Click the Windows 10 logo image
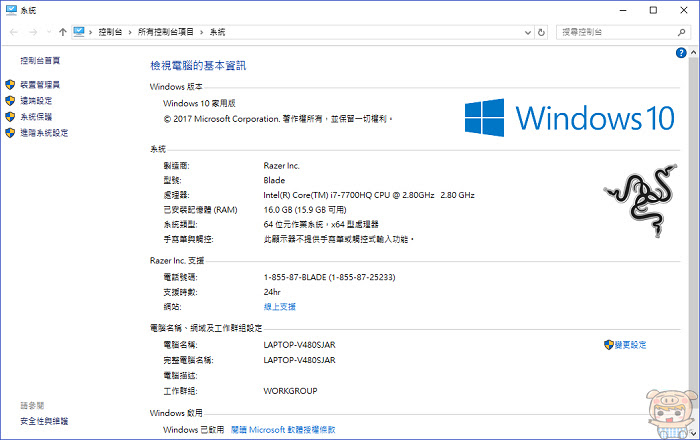This screenshot has width=700, height=440. coord(569,118)
